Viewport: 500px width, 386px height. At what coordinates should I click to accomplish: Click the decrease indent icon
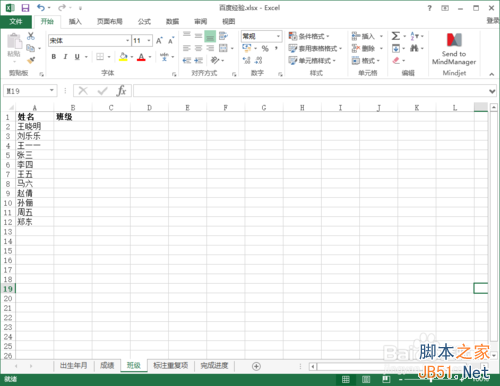click(x=187, y=60)
